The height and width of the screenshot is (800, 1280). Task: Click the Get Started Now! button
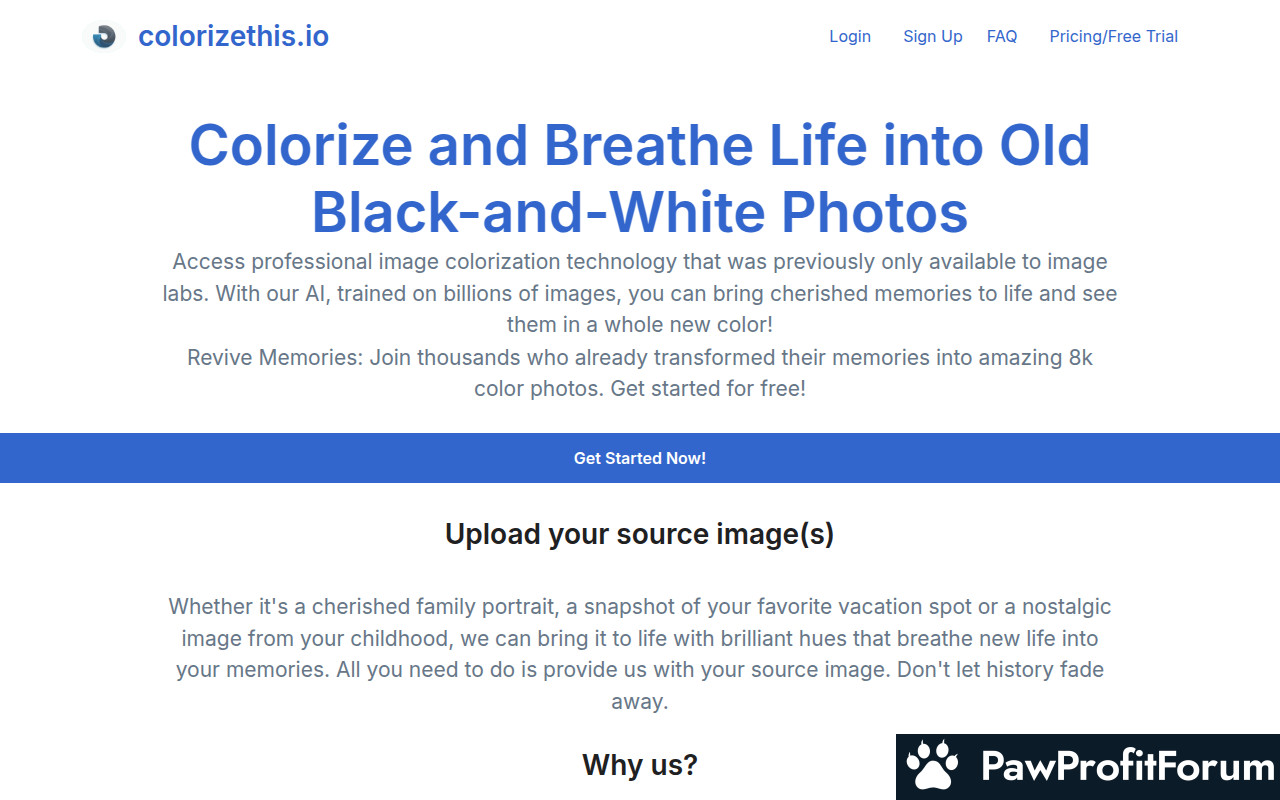point(640,458)
